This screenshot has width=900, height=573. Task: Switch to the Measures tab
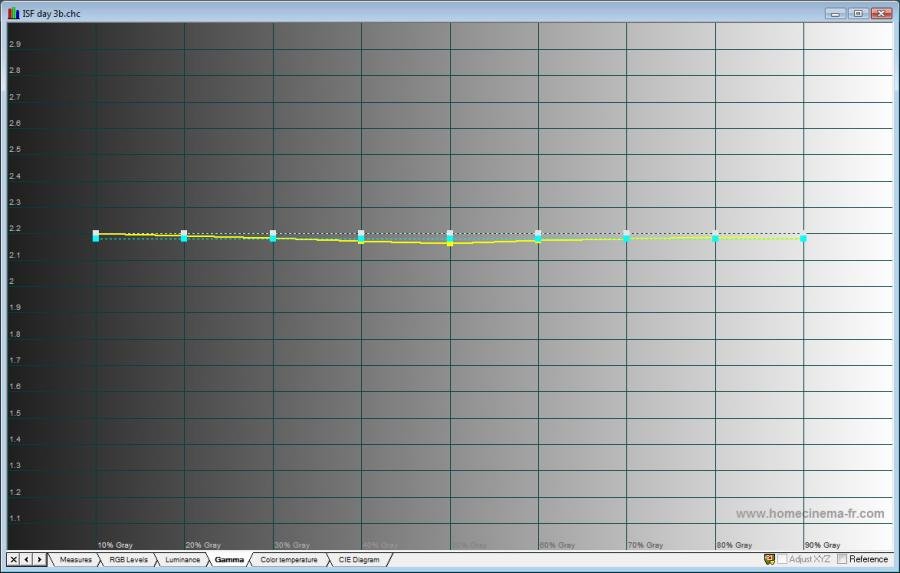(x=75, y=559)
